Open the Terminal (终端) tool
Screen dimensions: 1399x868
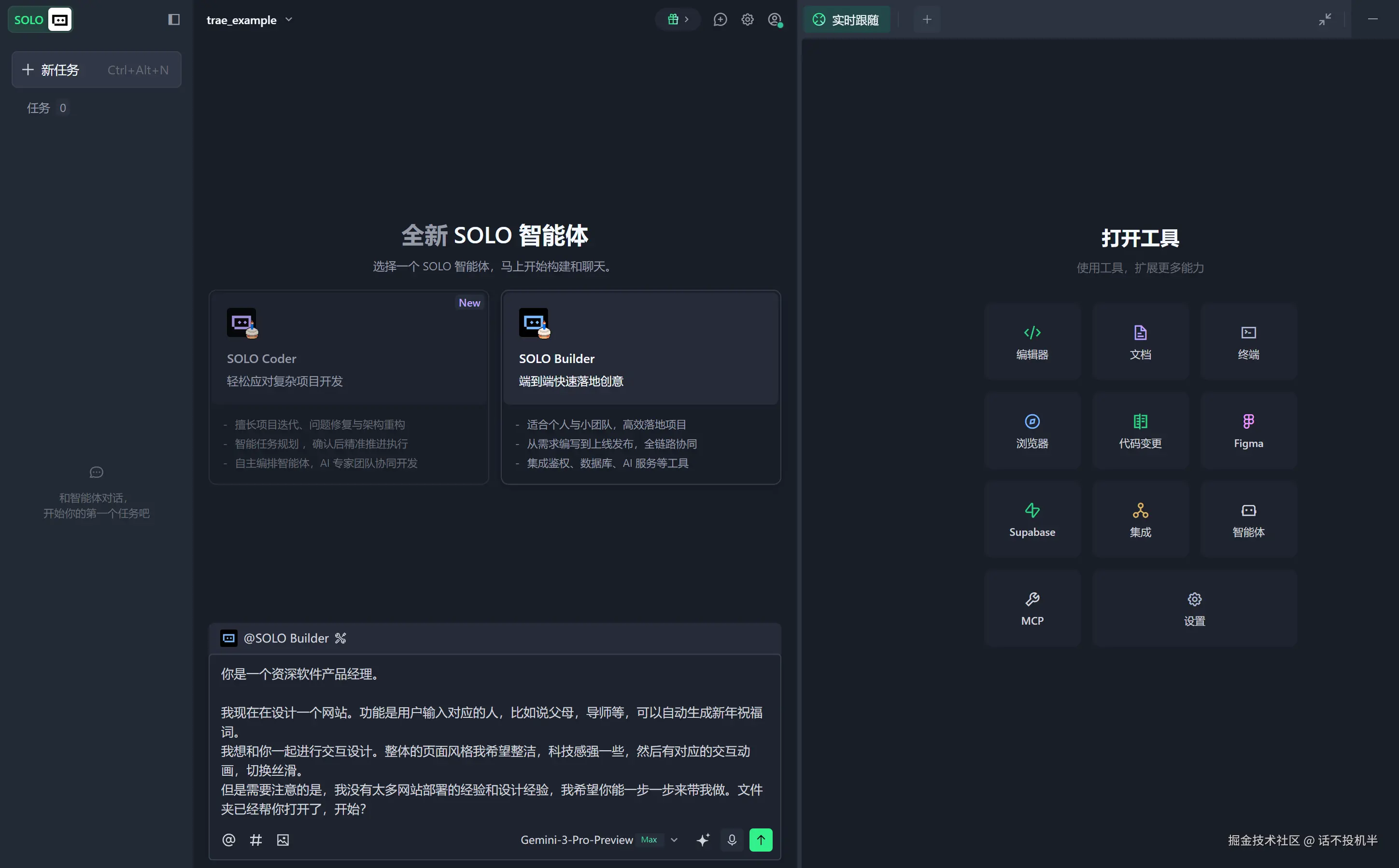point(1248,342)
